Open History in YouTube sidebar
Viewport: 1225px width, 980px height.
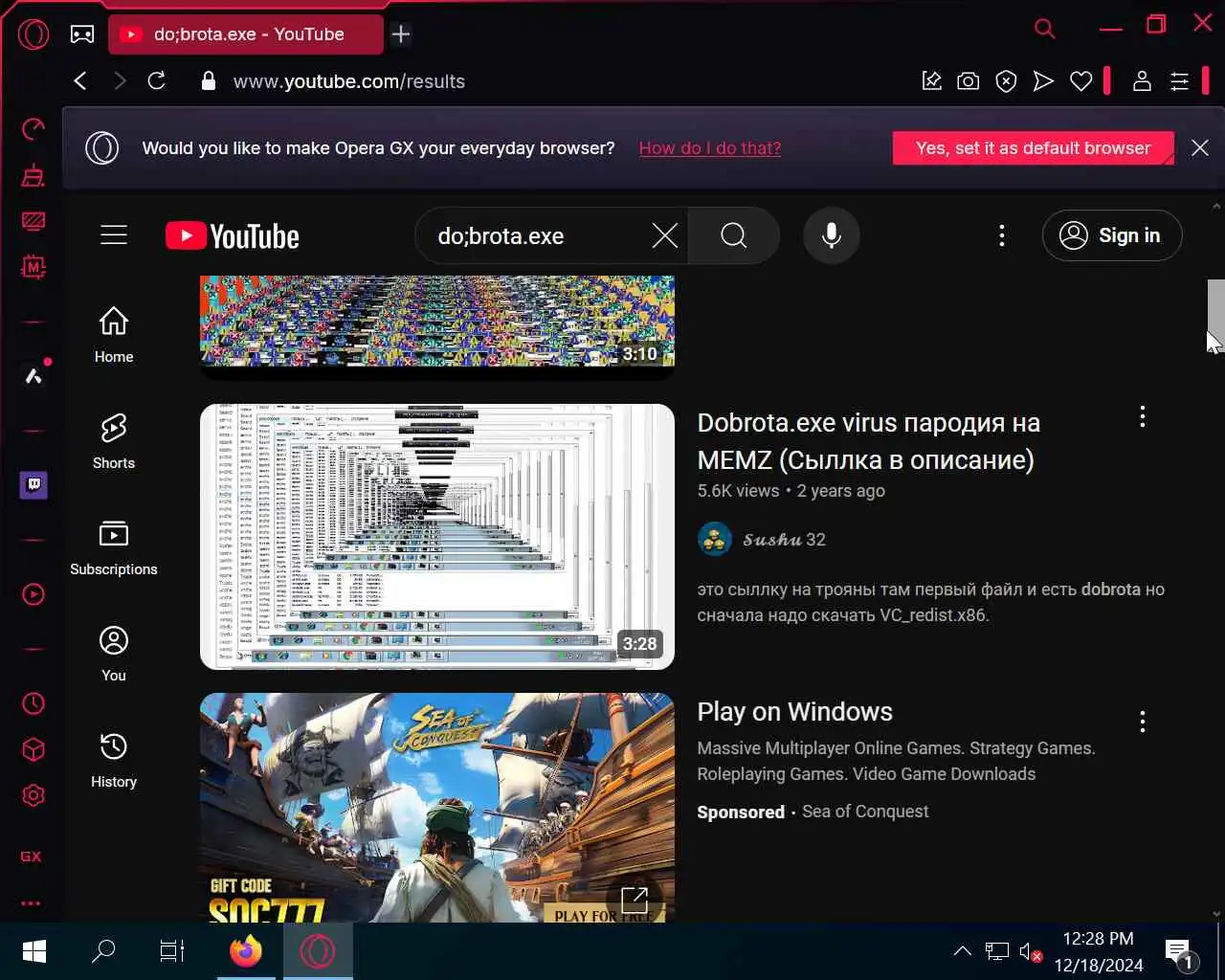pyautogui.click(x=114, y=760)
